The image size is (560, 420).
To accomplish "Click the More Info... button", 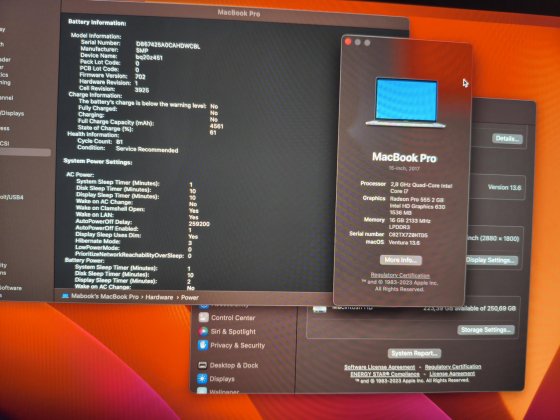I will [x=401, y=260].
